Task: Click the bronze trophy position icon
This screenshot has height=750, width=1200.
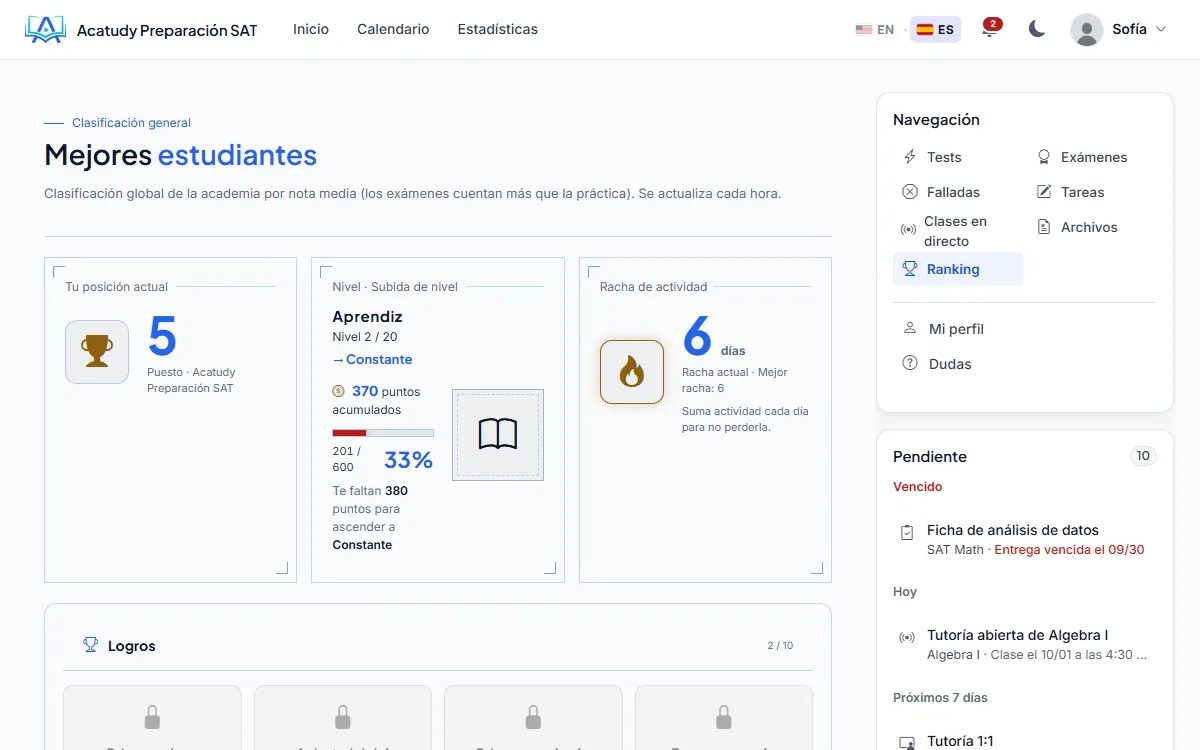Action: pos(97,352)
